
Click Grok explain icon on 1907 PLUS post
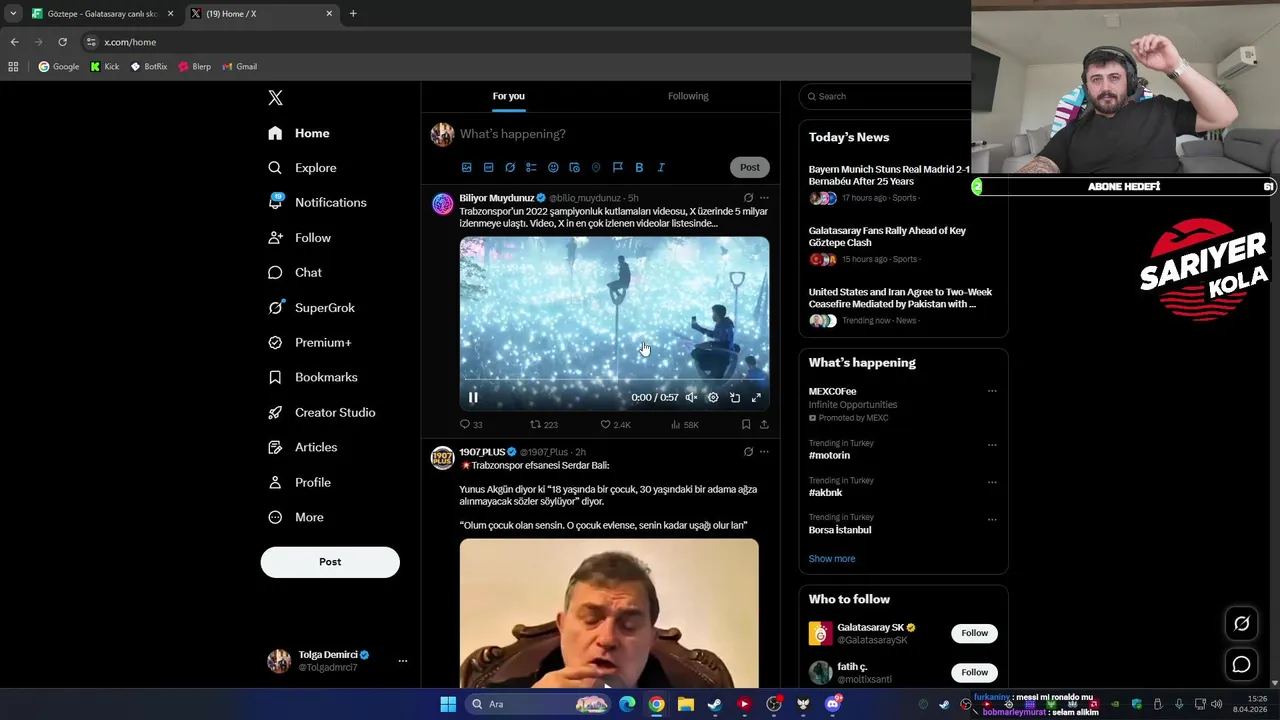(748, 452)
